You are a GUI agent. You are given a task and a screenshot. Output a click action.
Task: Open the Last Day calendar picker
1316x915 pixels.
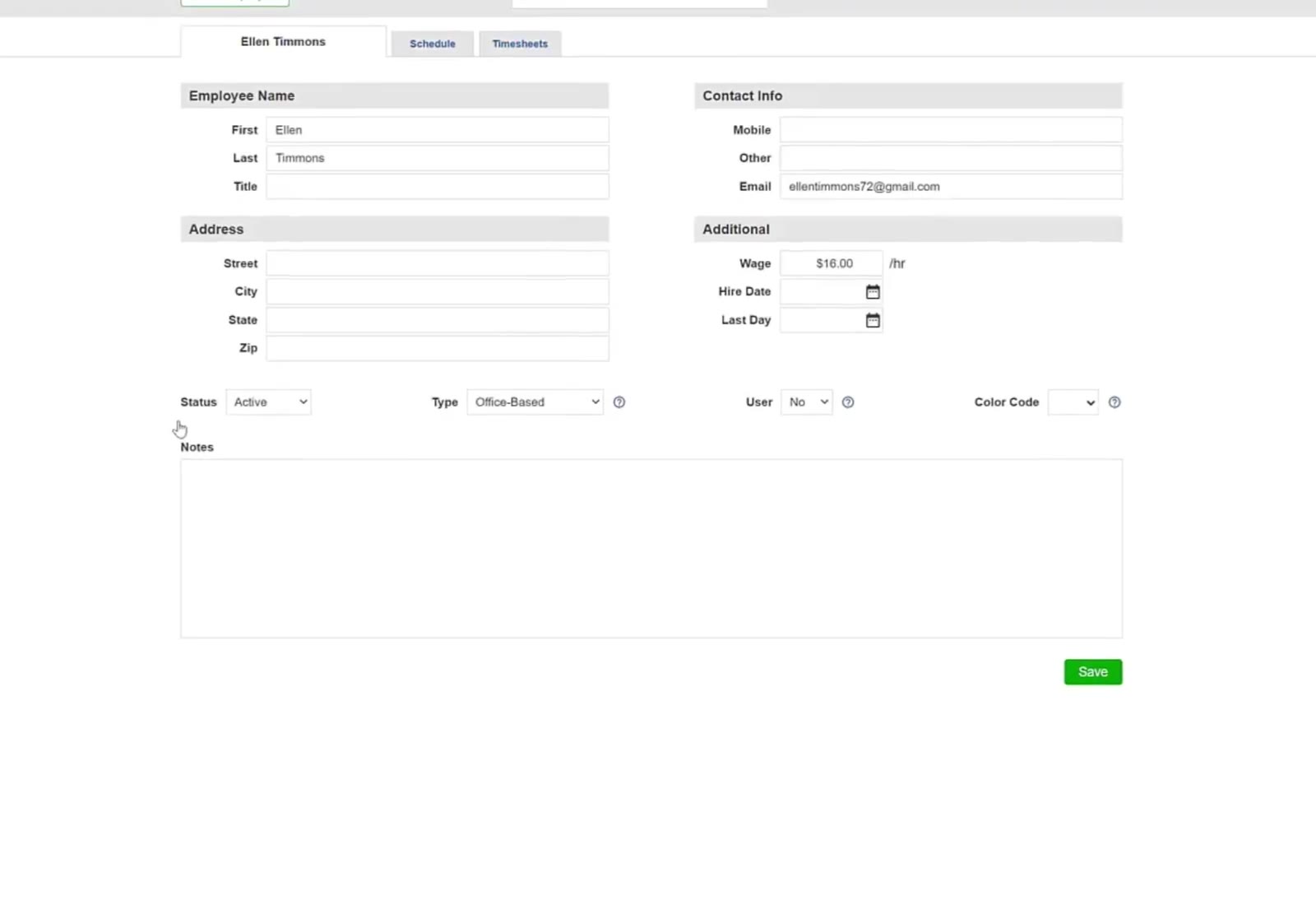873,320
